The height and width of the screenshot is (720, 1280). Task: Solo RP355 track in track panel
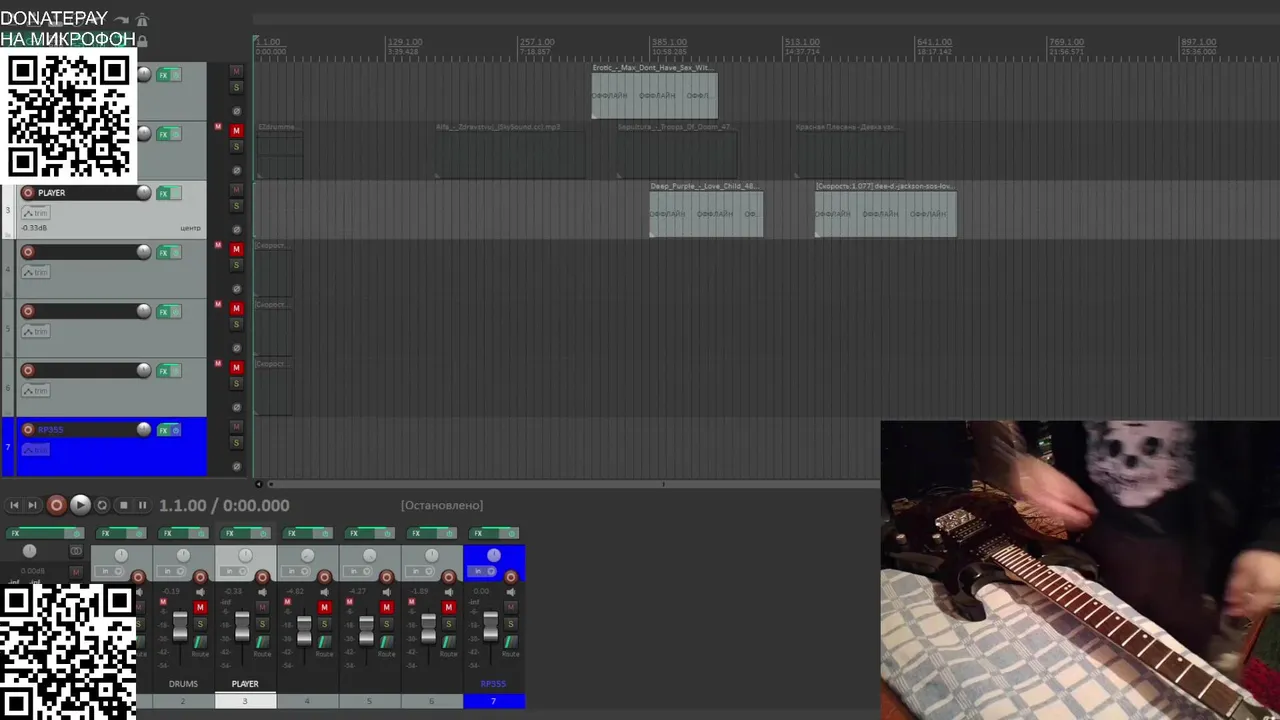(x=236, y=443)
